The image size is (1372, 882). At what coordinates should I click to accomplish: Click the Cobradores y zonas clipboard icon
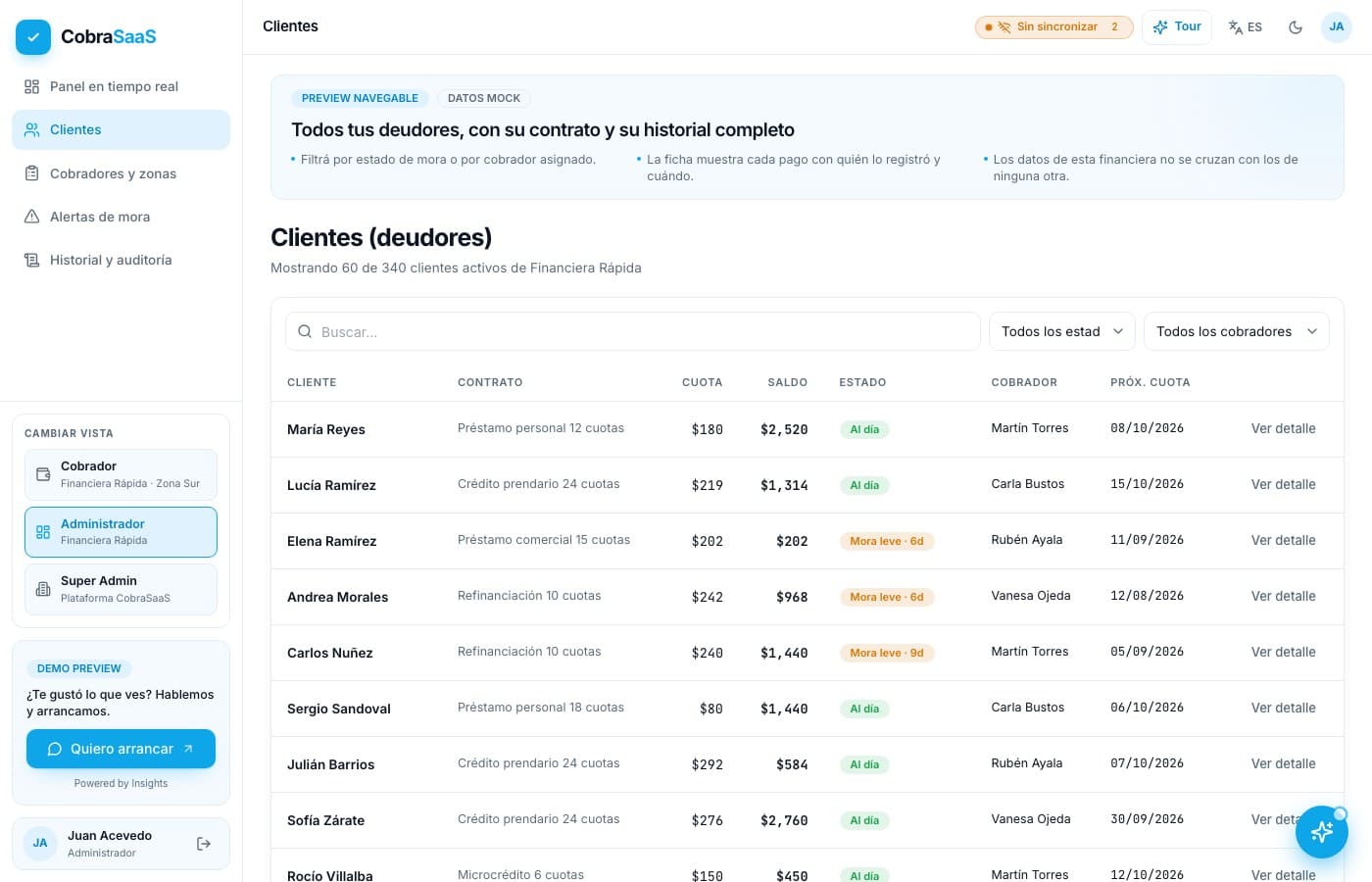point(31,173)
